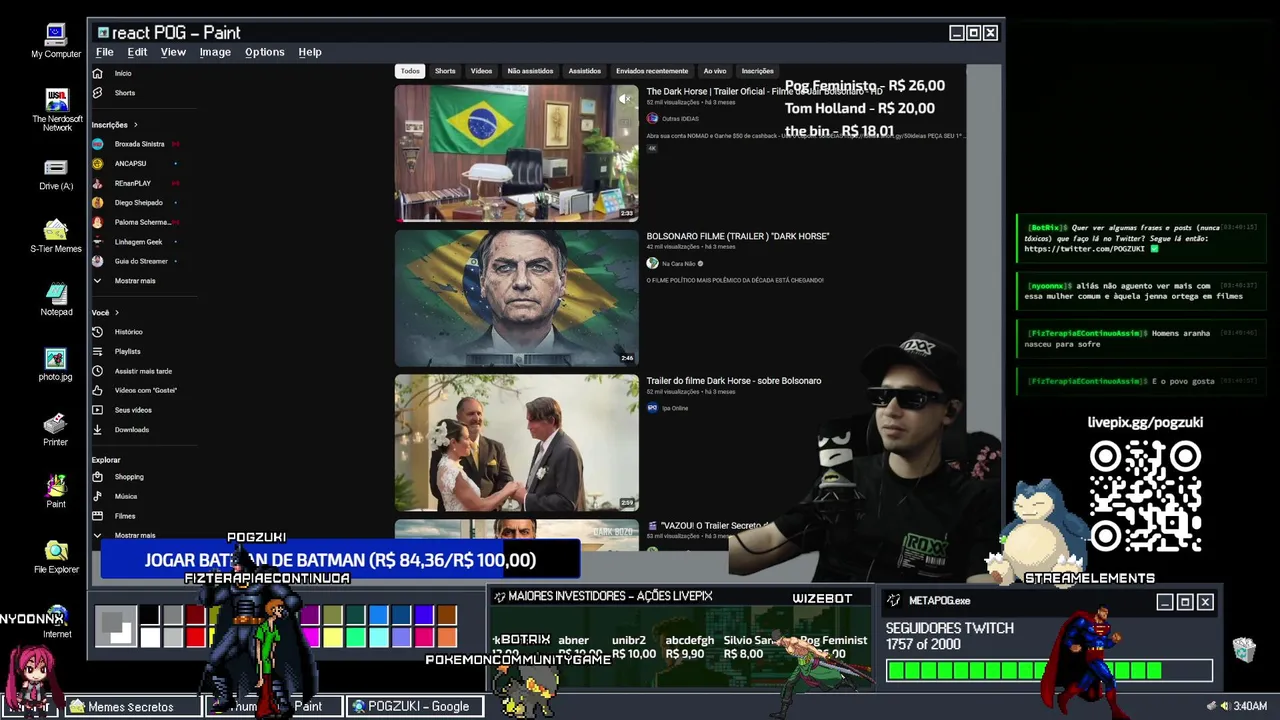Image resolution: width=1280 pixels, height=720 pixels.
Task: Open the Image menu in Paint
Action: tap(215, 52)
